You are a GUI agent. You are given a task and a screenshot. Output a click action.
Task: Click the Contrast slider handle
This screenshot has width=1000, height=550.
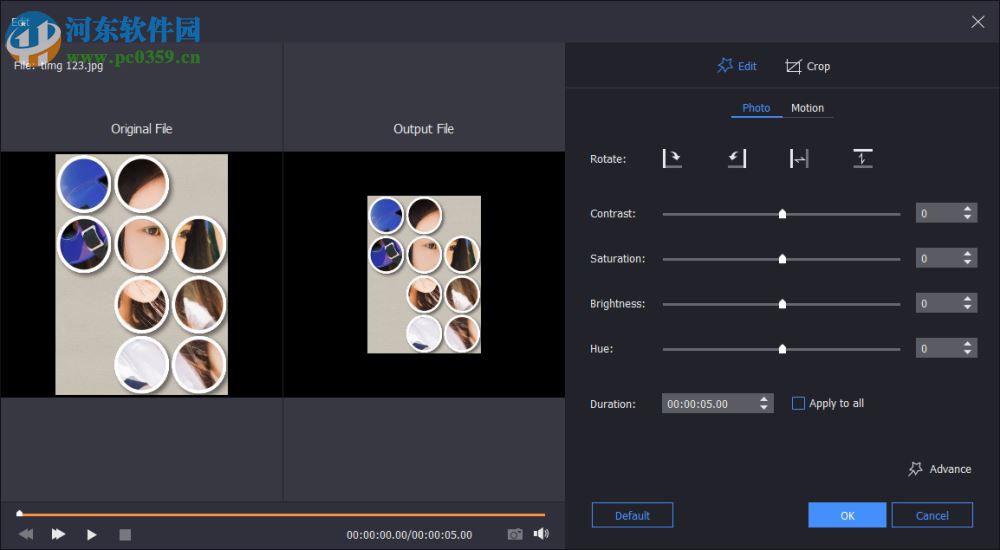click(x=783, y=214)
